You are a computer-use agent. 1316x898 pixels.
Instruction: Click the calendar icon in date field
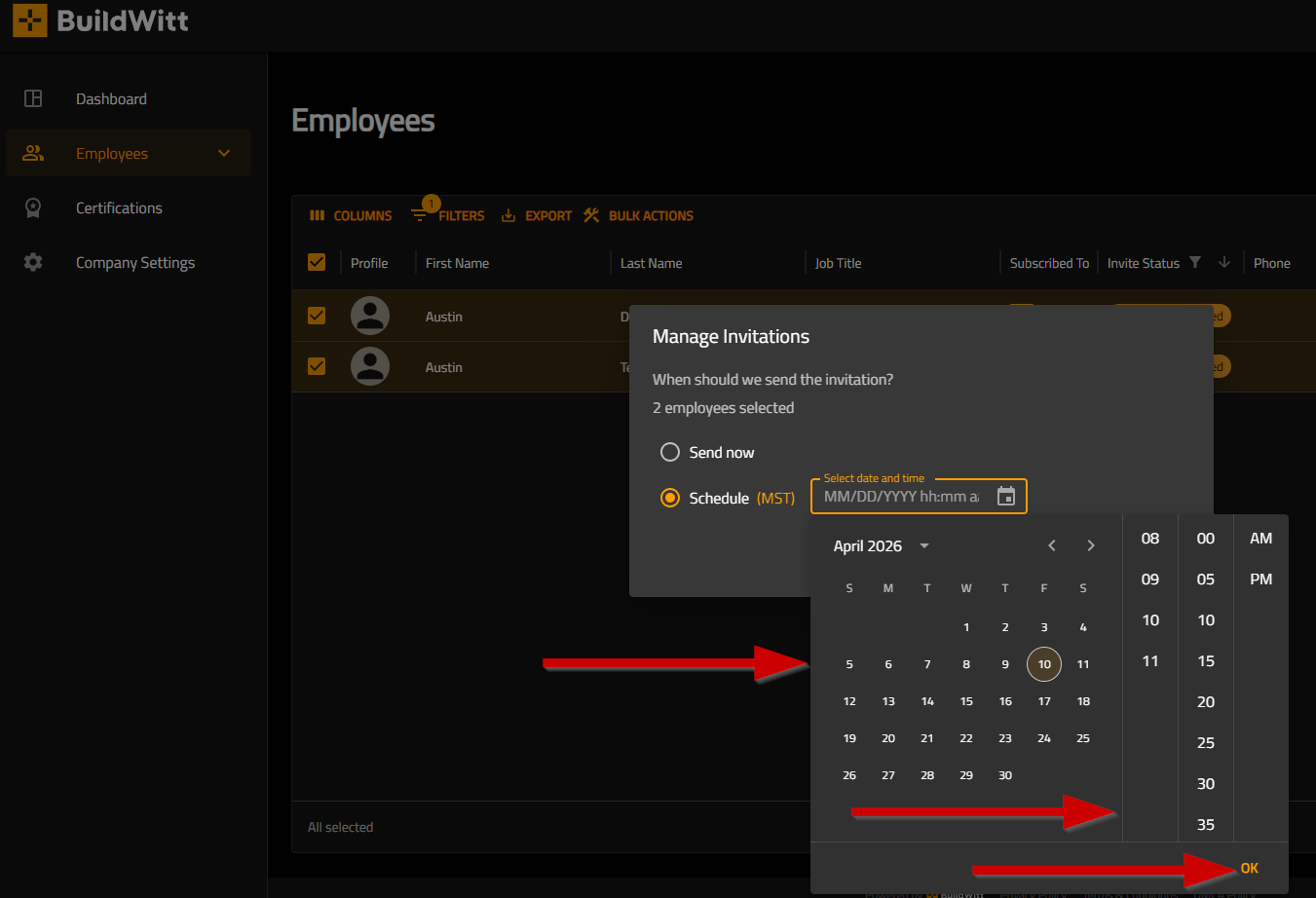[1006, 497]
